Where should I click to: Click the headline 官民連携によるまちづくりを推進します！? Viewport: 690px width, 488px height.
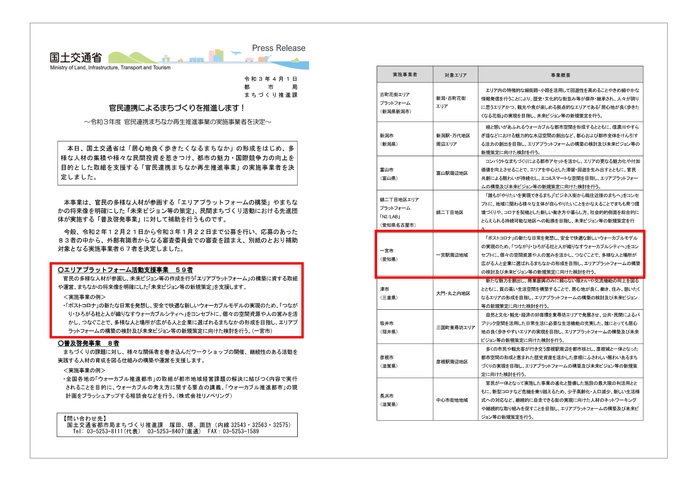(x=177, y=108)
